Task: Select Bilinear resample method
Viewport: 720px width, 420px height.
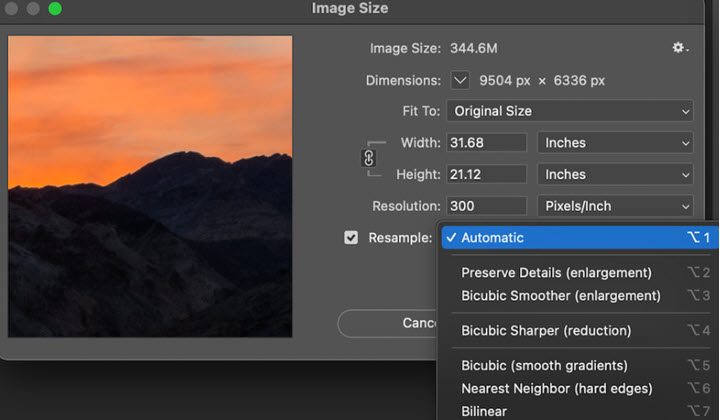Action: (486, 411)
